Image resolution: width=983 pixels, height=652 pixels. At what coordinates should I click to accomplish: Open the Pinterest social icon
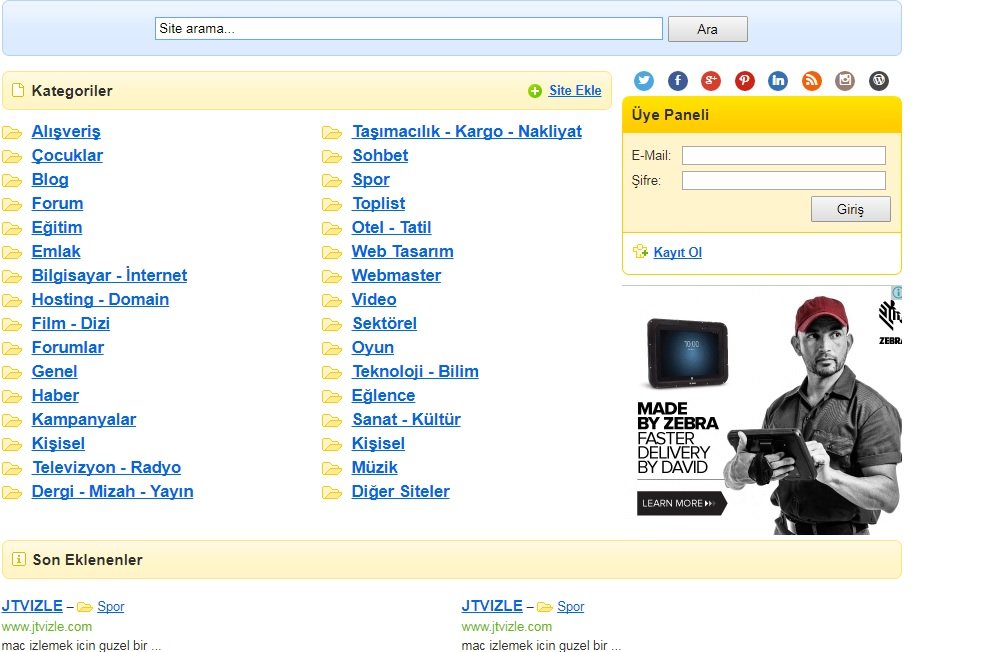(744, 81)
